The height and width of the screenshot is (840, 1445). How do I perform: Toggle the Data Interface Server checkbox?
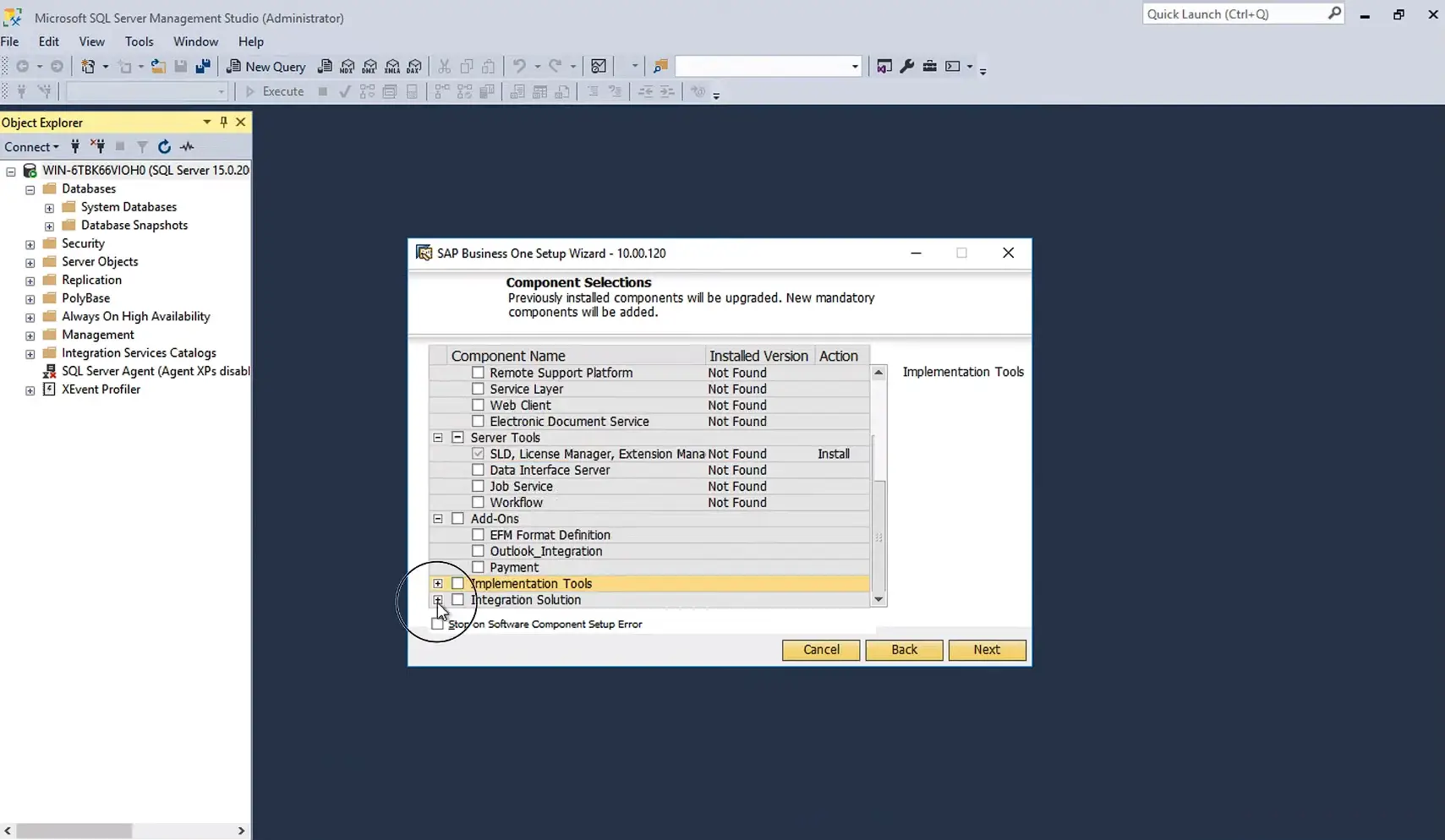click(x=478, y=470)
